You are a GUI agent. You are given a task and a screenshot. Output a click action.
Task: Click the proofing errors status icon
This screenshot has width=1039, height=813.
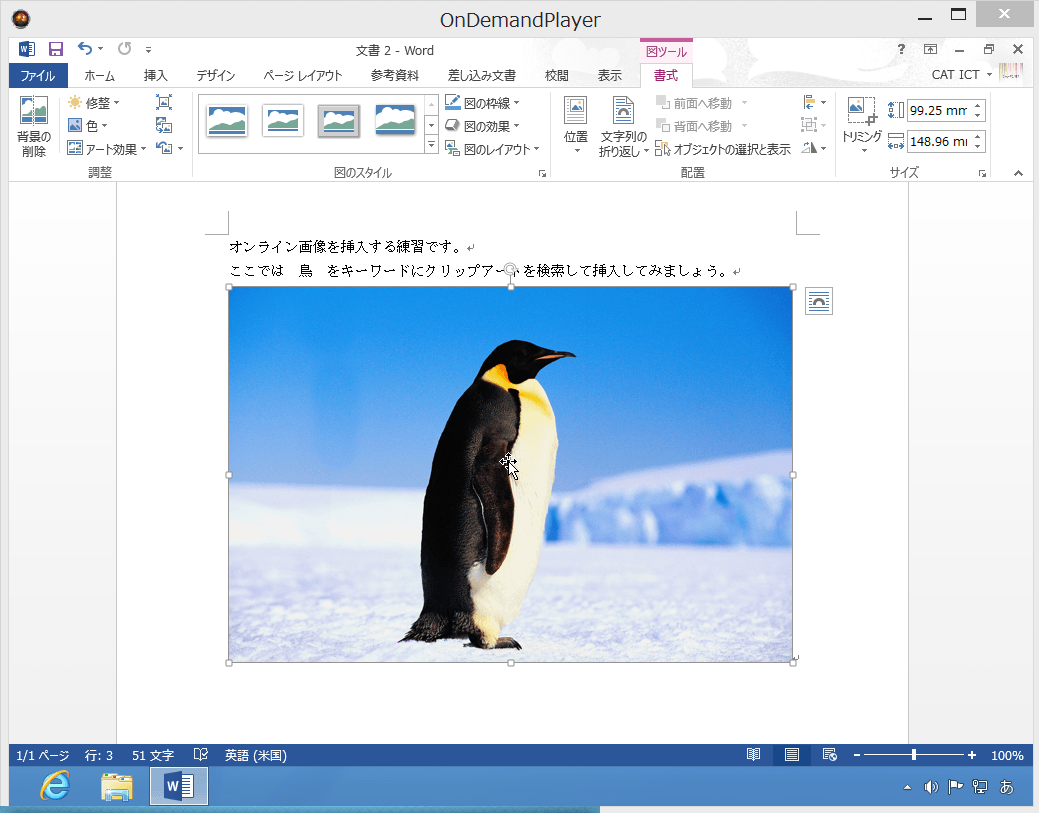[199, 755]
